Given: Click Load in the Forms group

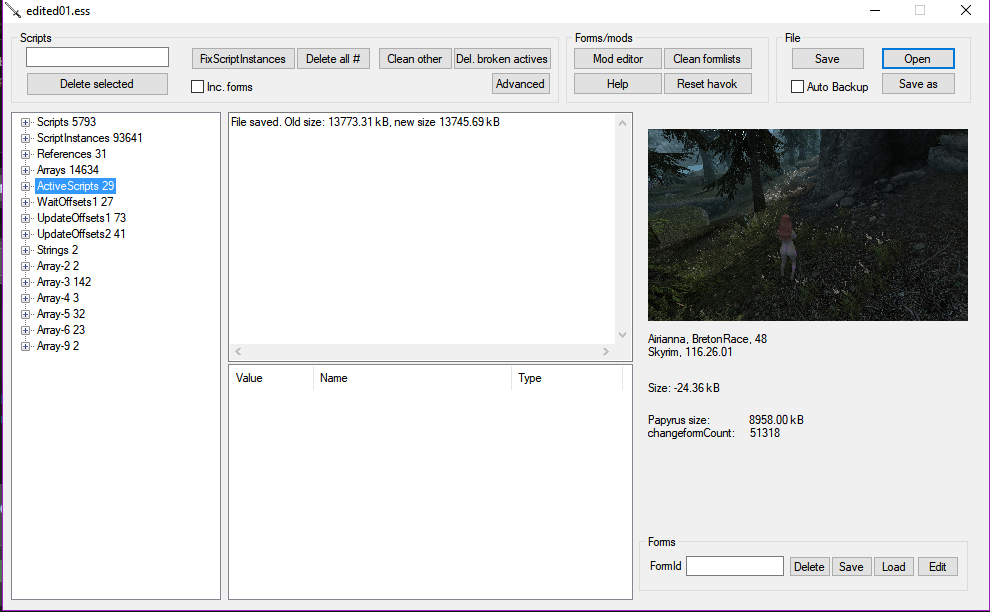Looking at the screenshot, I should [x=893, y=567].
